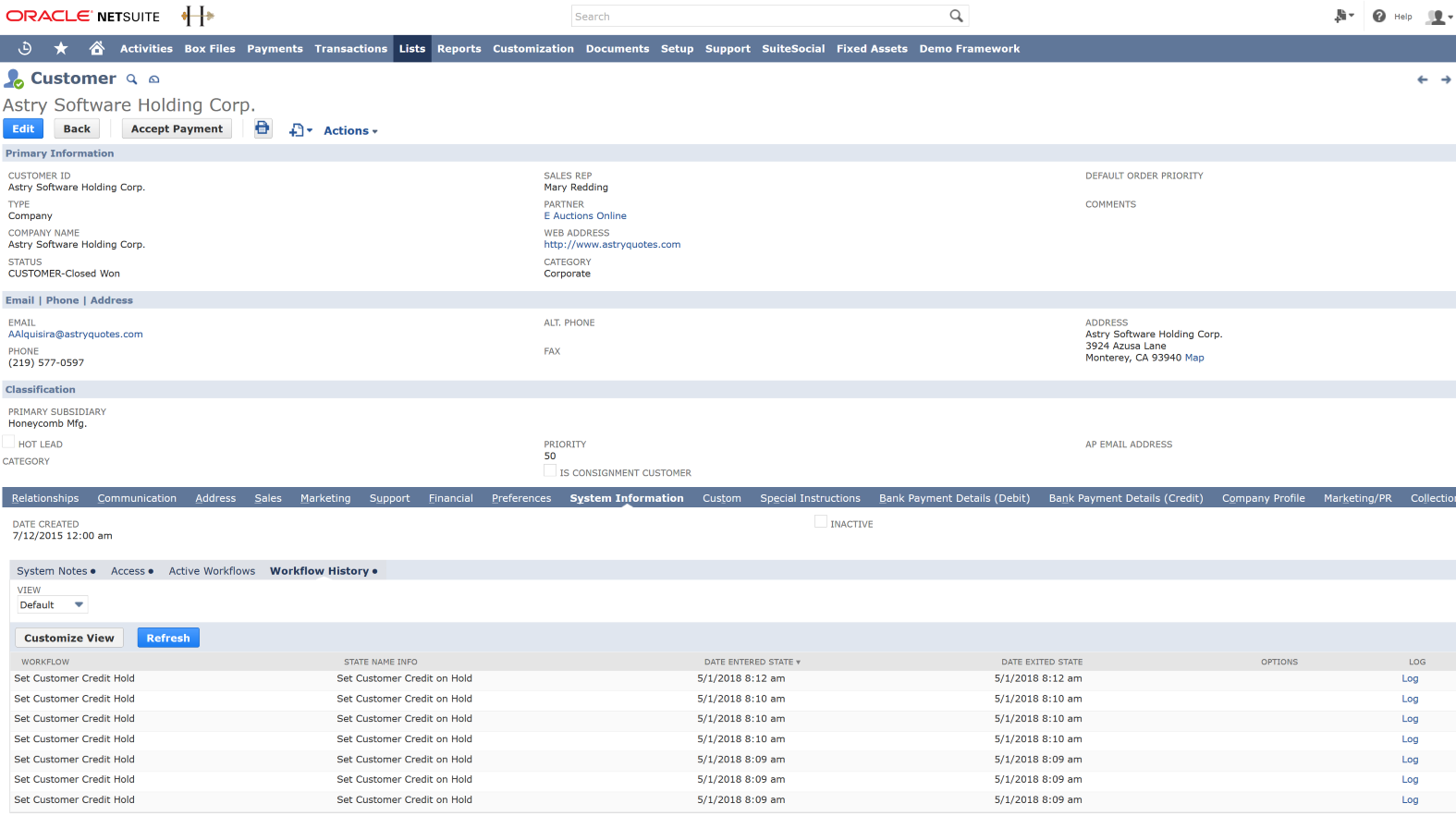Click the date created value 7/12/2015 12:00 am
Image resolution: width=1456 pixels, height=816 pixels.
[x=62, y=536]
